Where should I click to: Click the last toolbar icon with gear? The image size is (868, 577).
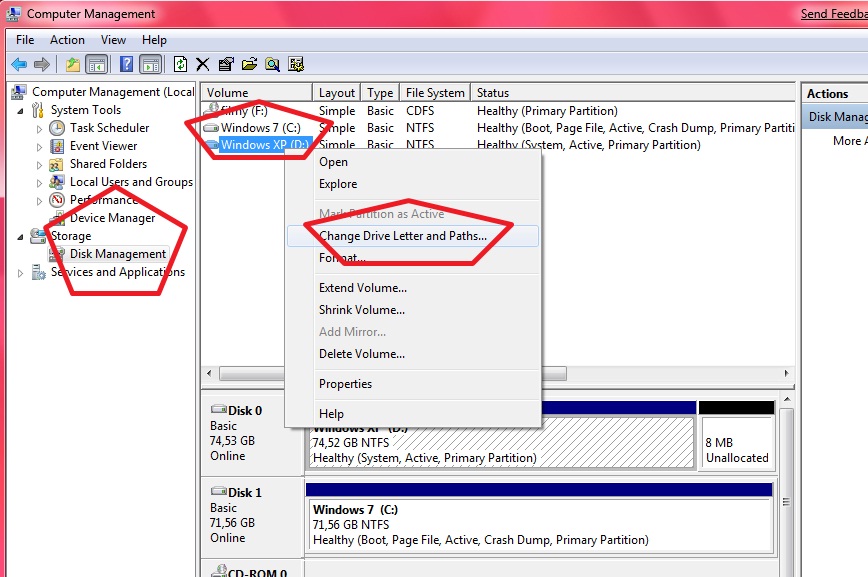tap(296, 64)
